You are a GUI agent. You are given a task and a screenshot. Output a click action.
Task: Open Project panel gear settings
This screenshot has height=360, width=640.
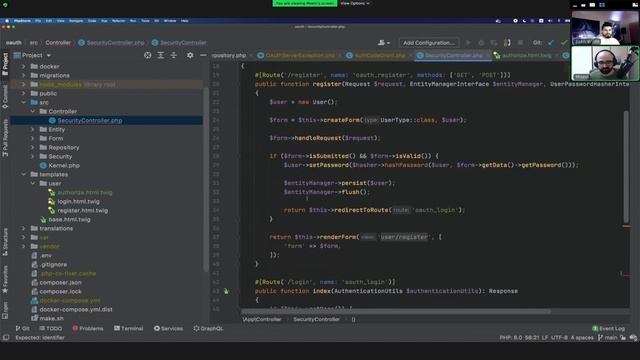point(190,55)
